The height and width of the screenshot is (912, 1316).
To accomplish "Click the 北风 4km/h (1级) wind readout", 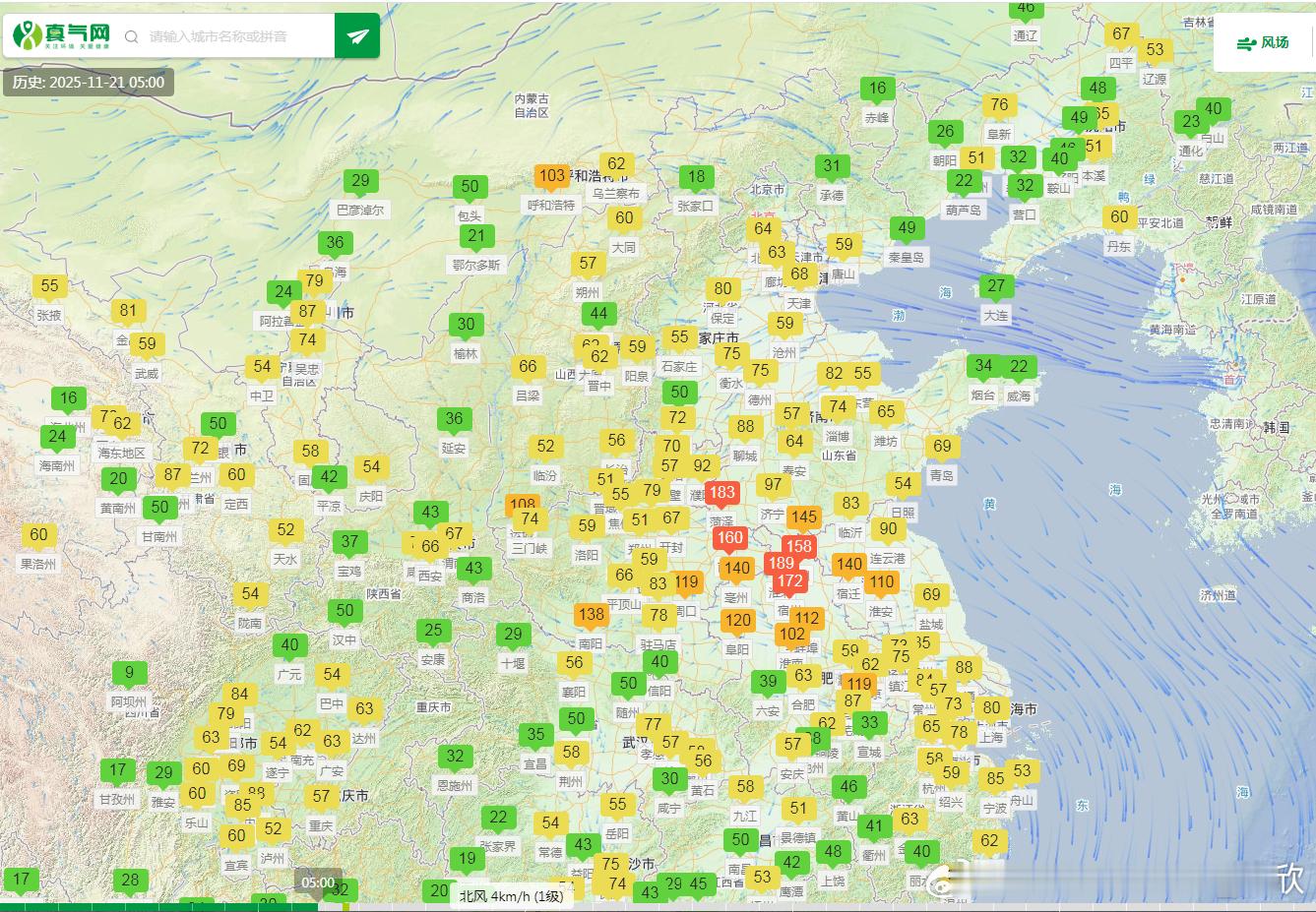I will (512, 895).
